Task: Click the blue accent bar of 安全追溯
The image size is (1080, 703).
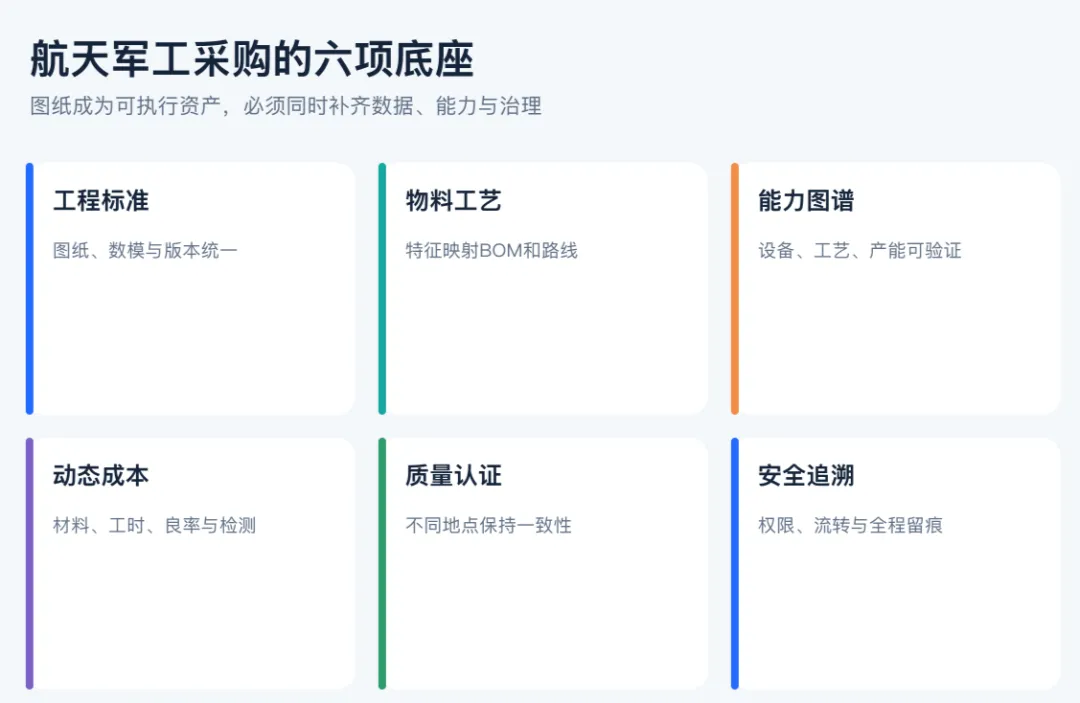Action: 735,563
